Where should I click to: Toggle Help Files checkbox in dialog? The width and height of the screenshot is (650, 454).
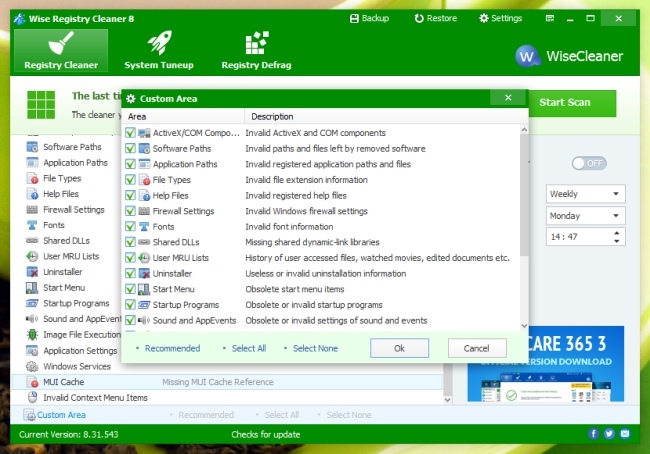click(130, 195)
